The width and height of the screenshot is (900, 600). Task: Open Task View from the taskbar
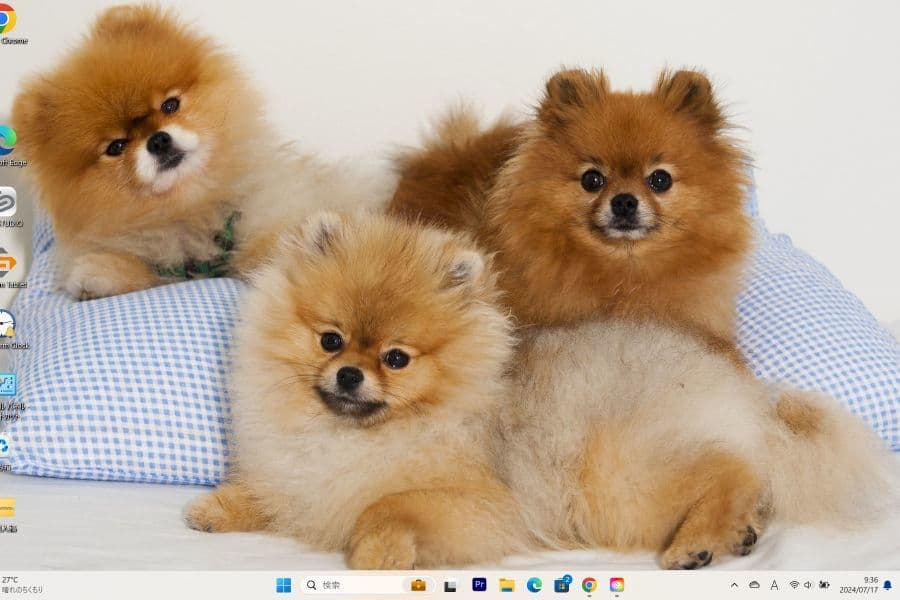(451, 585)
